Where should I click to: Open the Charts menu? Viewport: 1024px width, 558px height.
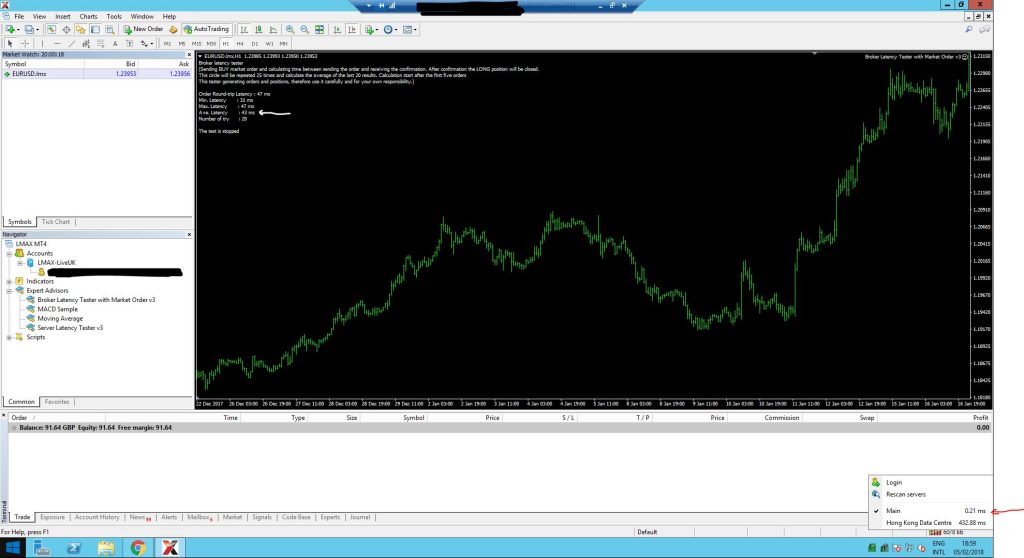point(88,16)
